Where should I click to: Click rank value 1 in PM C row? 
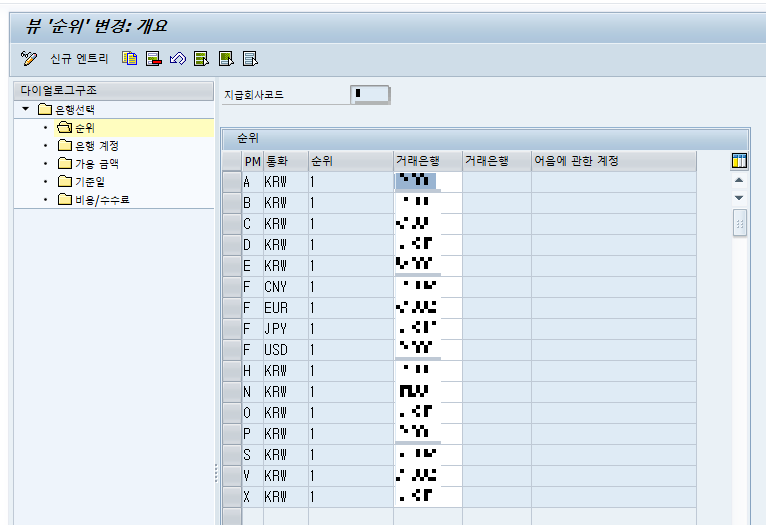pos(351,224)
